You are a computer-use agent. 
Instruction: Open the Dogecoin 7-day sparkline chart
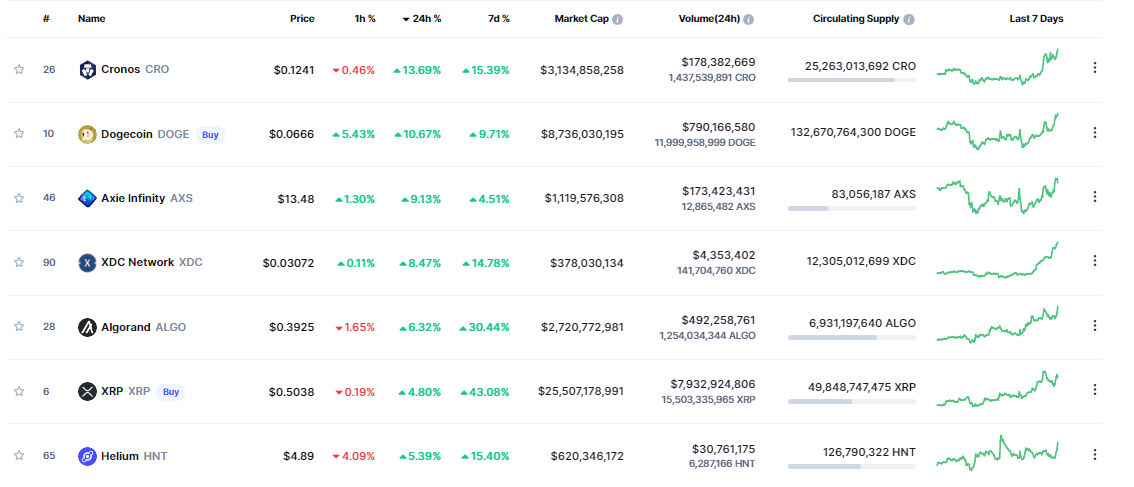click(997, 132)
